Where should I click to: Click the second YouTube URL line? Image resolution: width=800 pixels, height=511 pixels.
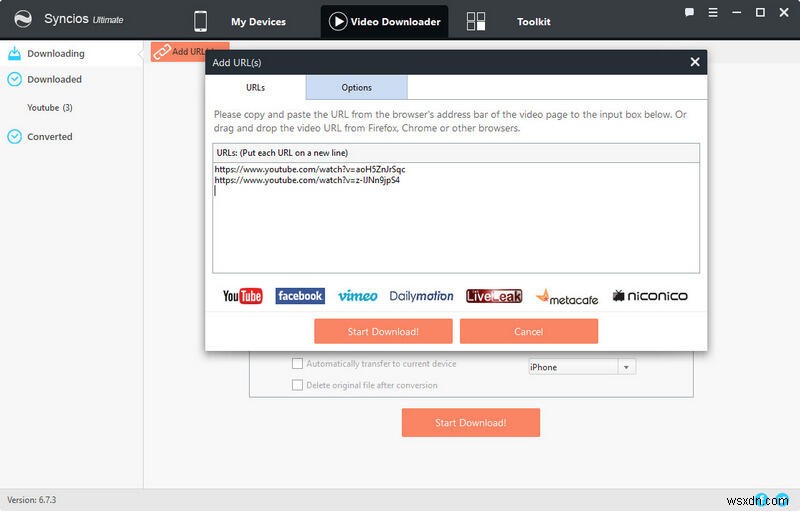pyautogui.click(x=307, y=180)
